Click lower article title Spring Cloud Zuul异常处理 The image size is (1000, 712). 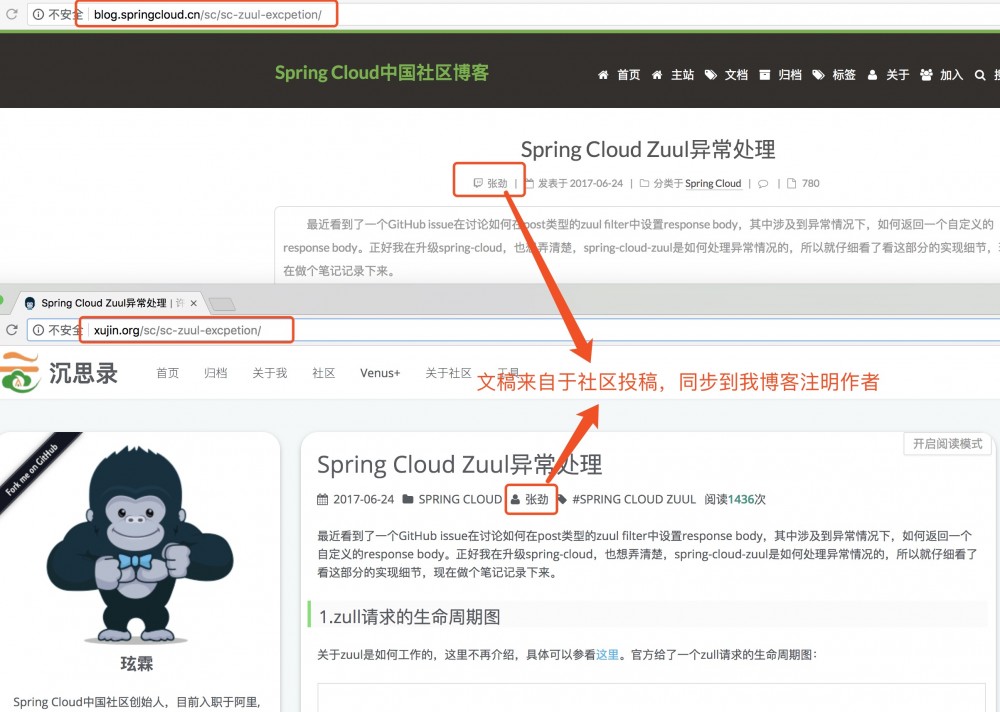coord(459,464)
